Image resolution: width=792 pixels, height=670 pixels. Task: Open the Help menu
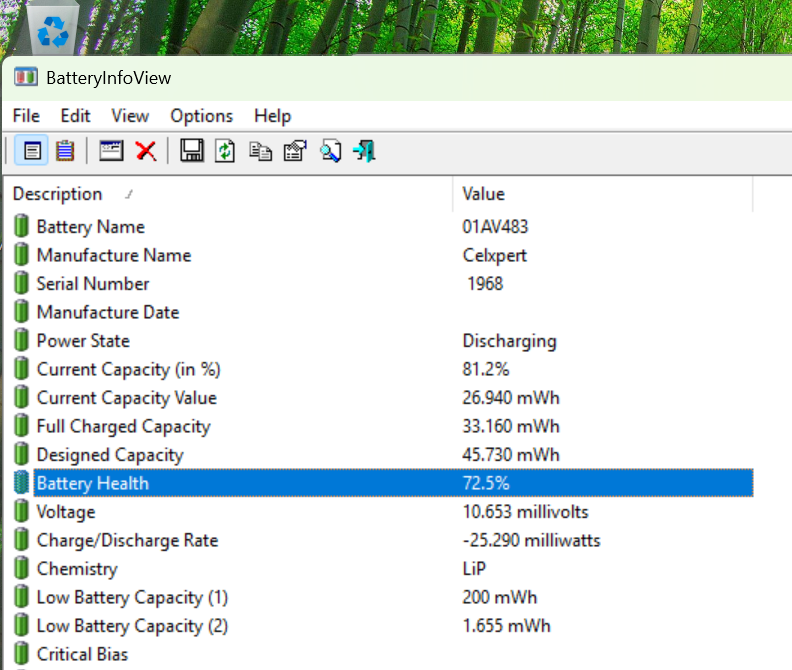point(272,116)
